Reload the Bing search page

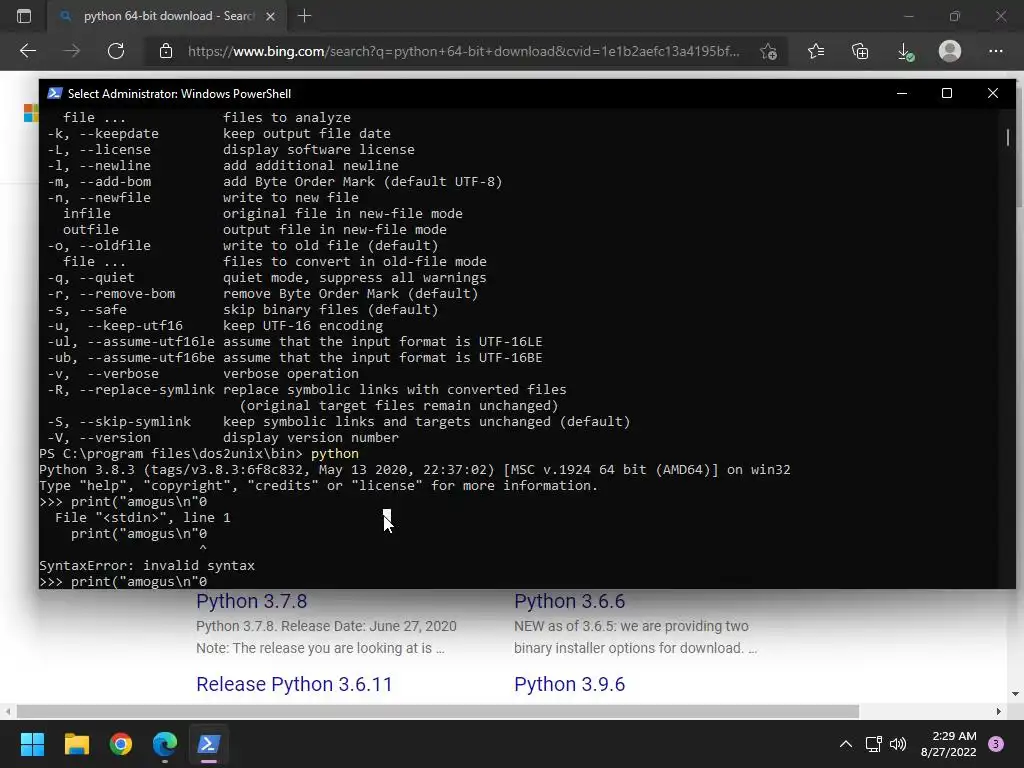pos(116,51)
